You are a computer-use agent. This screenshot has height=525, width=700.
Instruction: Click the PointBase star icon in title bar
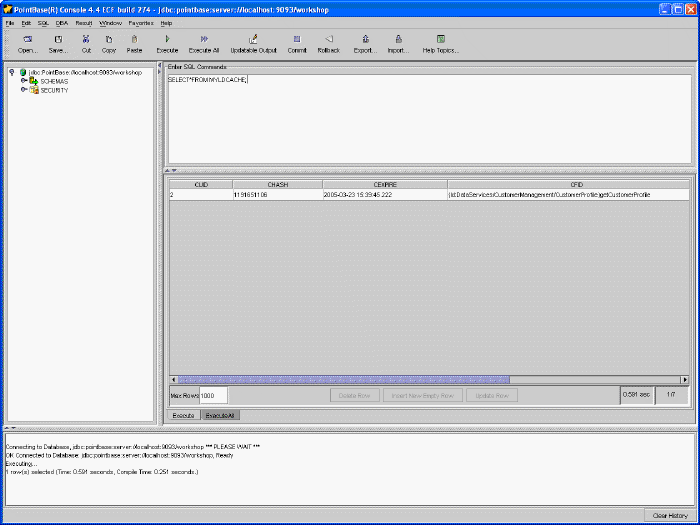(8, 9)
